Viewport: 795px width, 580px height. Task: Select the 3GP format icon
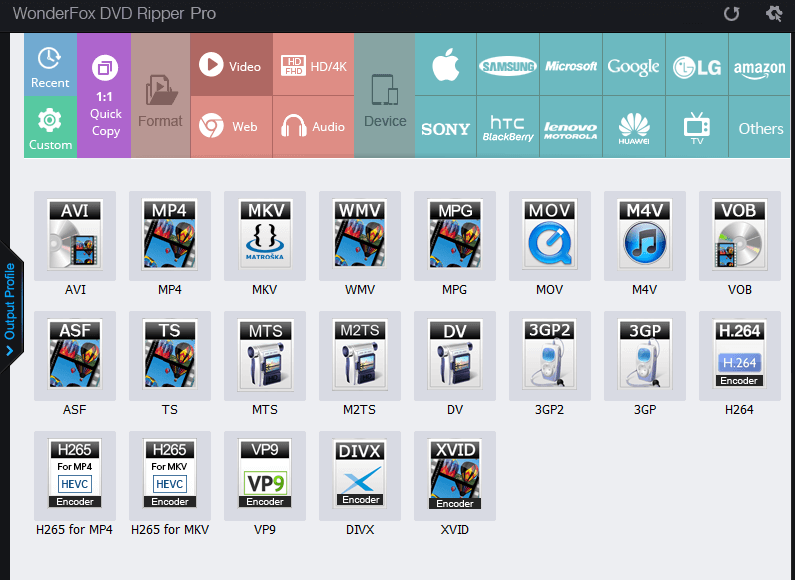[645, 356]
